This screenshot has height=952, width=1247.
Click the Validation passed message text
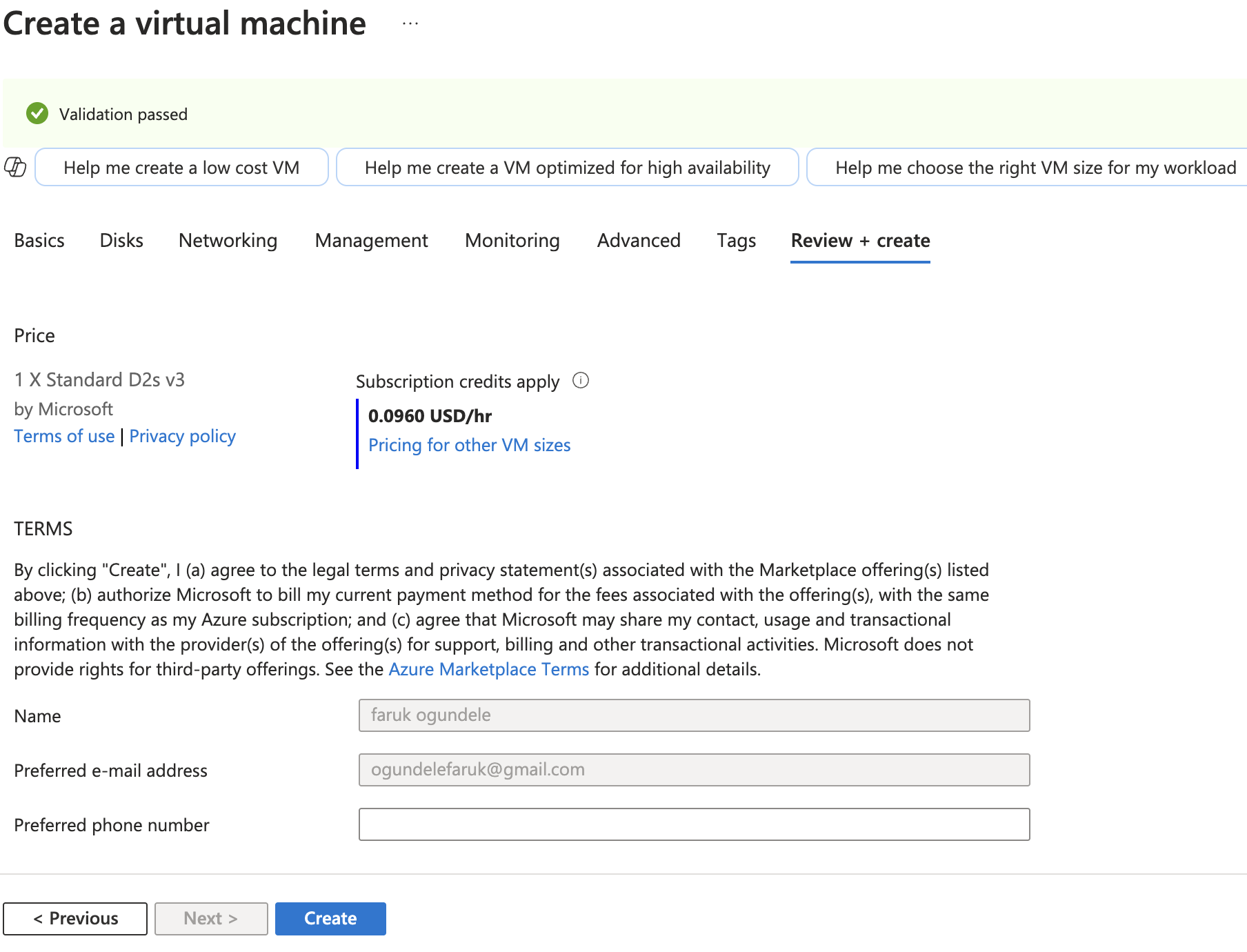tap(123, 115)
